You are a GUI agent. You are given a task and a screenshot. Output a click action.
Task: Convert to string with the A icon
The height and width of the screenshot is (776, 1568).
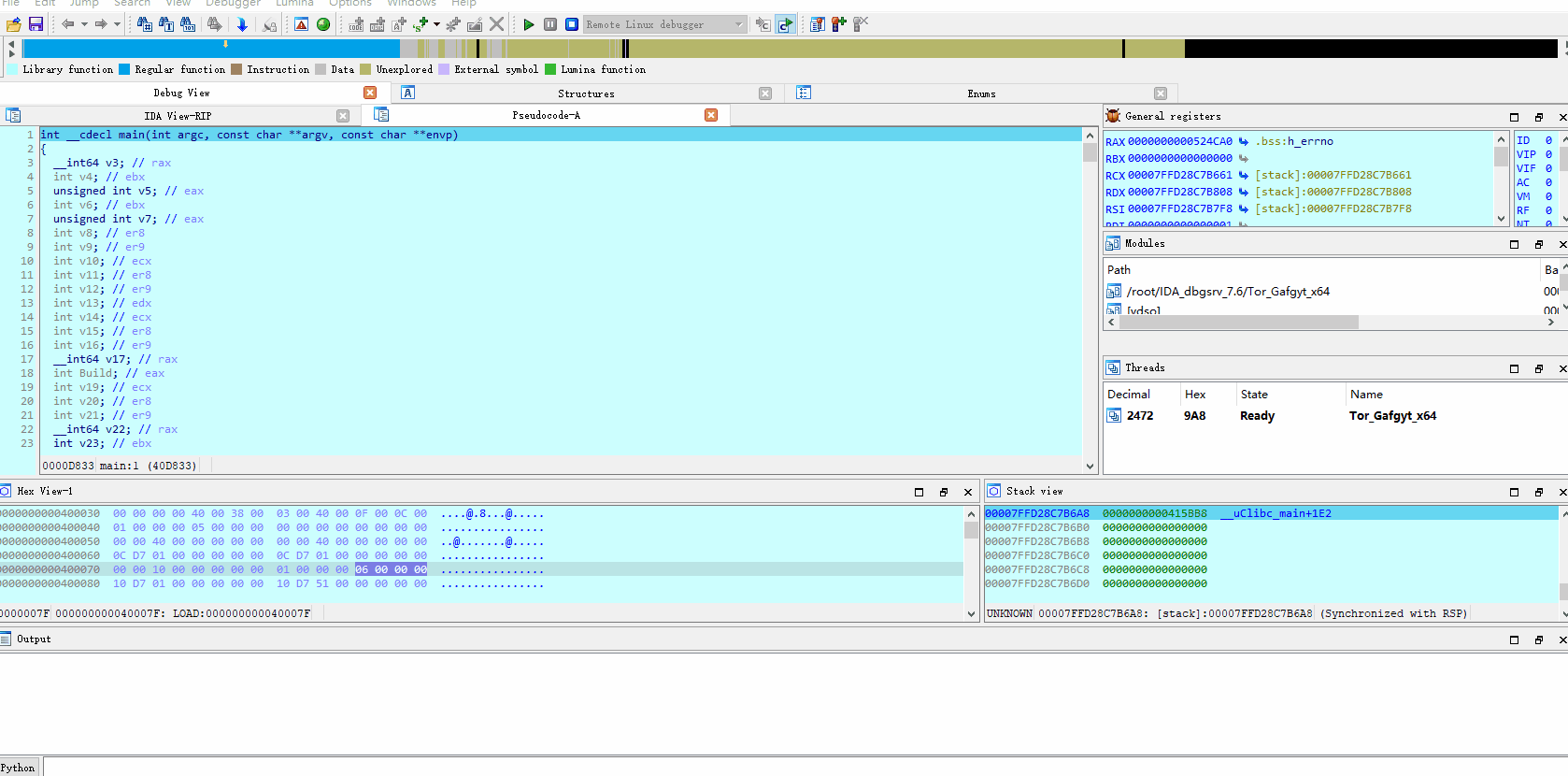point(399,24)
